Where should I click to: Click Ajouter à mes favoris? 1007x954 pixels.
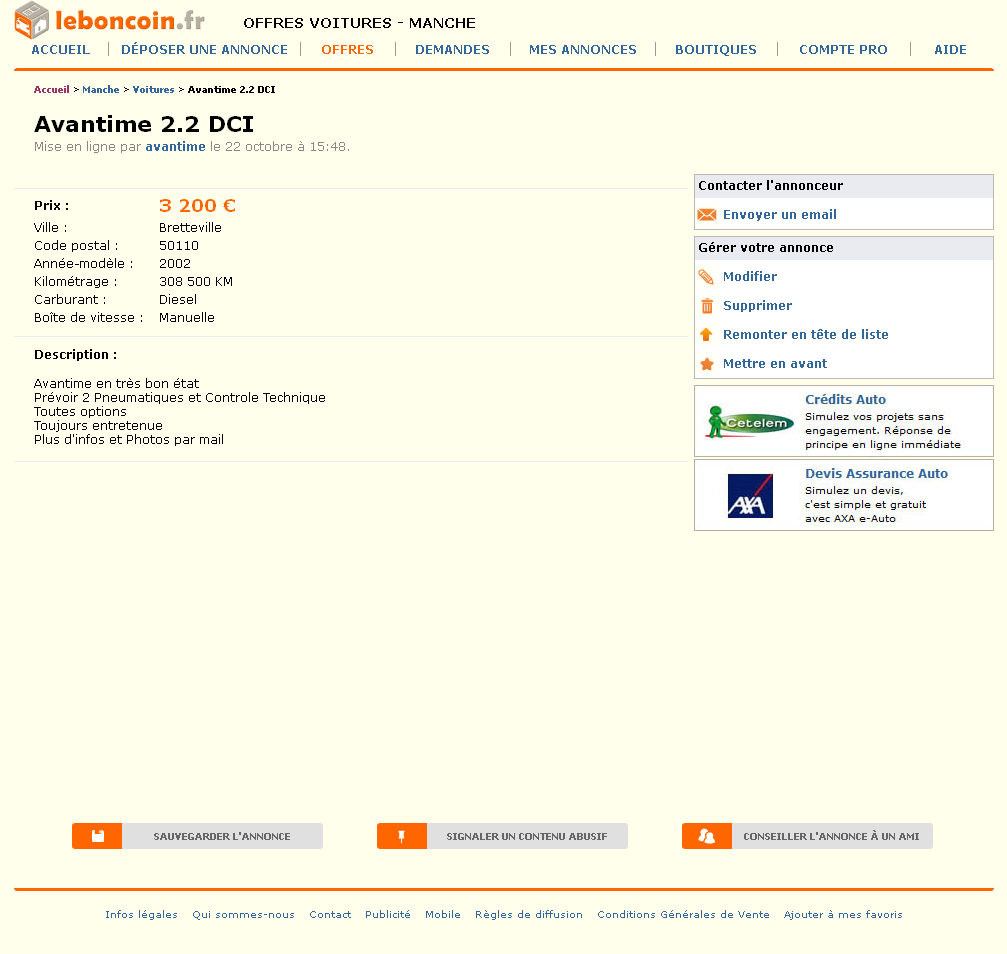point(842,914)
